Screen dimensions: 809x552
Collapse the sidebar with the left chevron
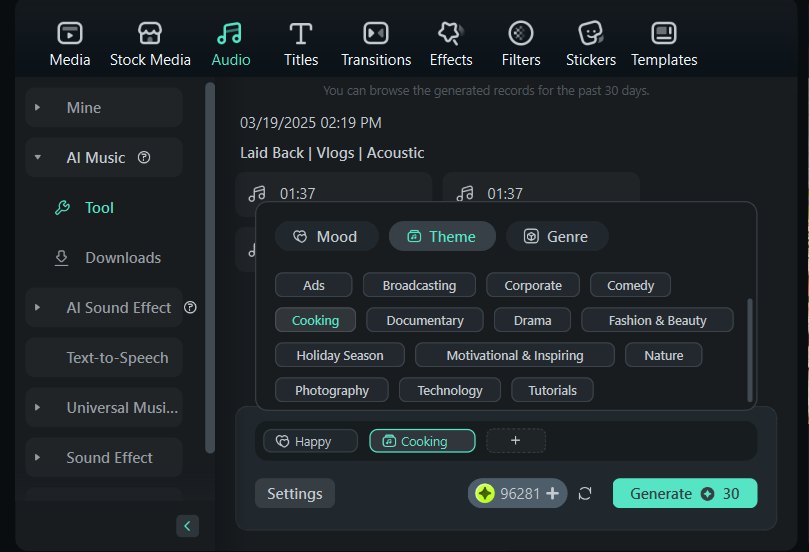click(x=187, y=526)
